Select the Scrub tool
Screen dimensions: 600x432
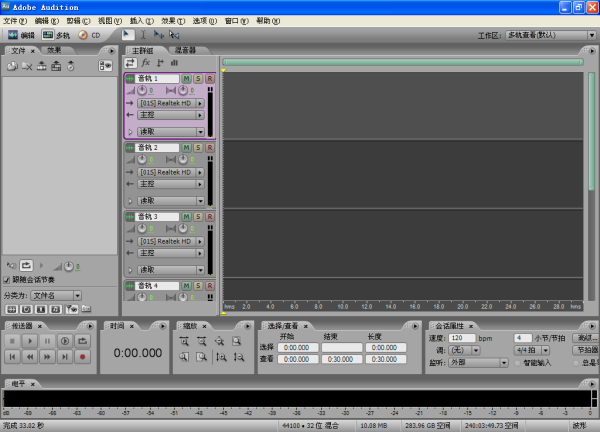pos(174,35)
